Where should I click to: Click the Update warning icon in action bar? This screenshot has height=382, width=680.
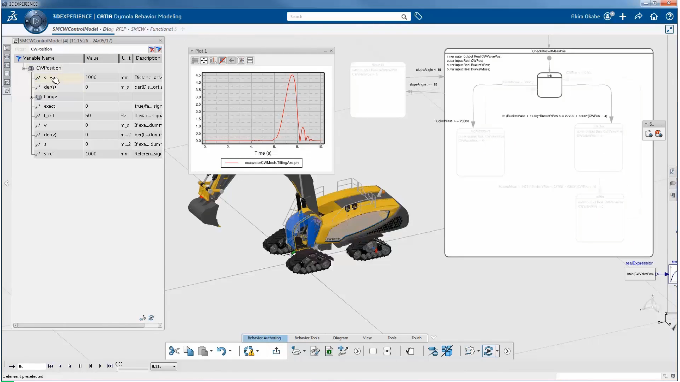click(x=248, y=351)
